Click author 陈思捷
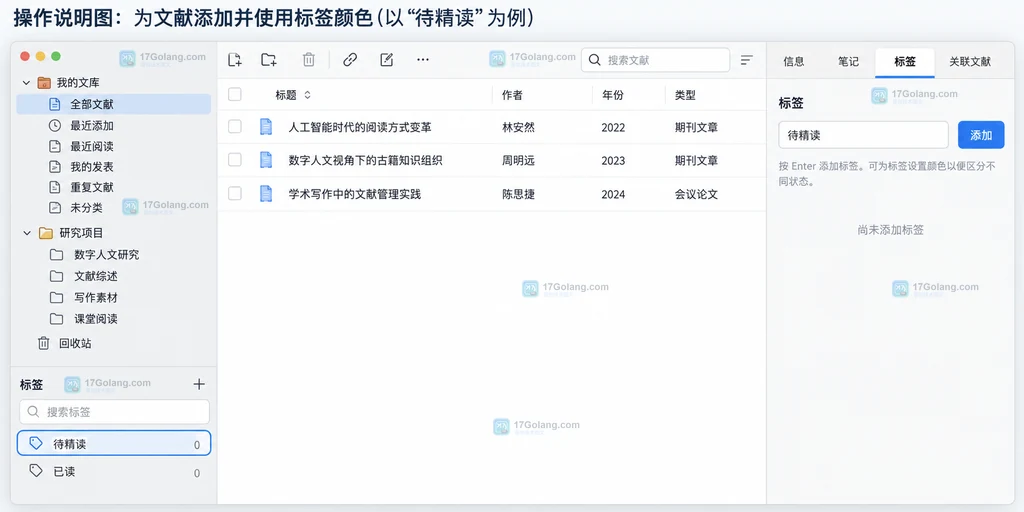This screenshot has width=1024, height=512. (x=518, y=194)
